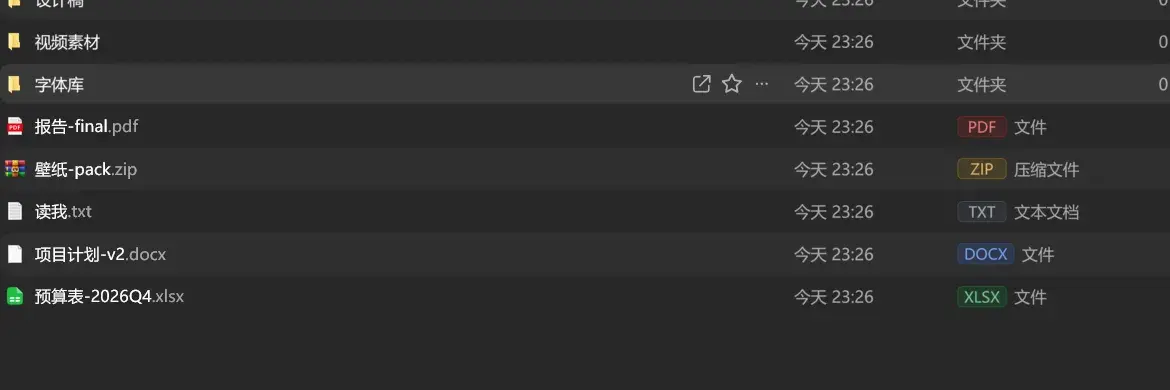Favorite the 字体库 folder with star icon
1170x390 pixels.
click(x=732, y=84)
